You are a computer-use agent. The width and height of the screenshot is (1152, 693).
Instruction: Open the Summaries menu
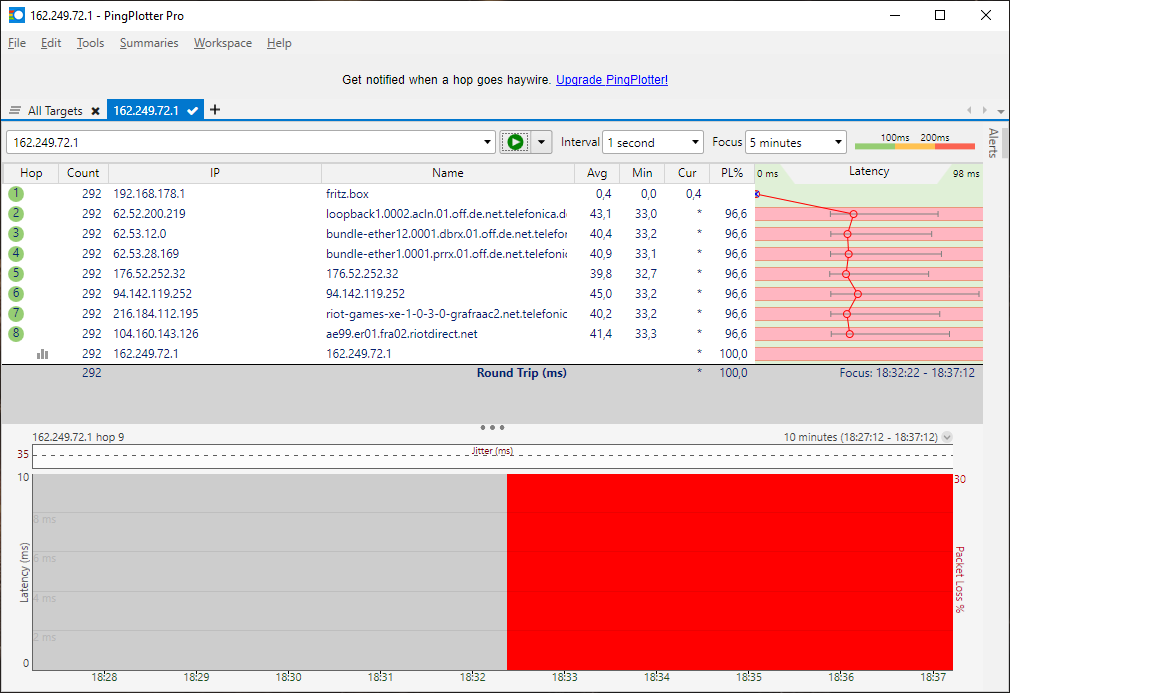(149, 43)
